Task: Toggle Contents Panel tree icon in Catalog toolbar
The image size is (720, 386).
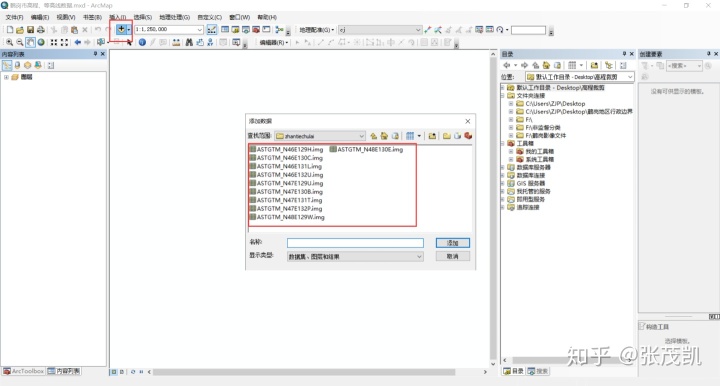Action: 608,65
